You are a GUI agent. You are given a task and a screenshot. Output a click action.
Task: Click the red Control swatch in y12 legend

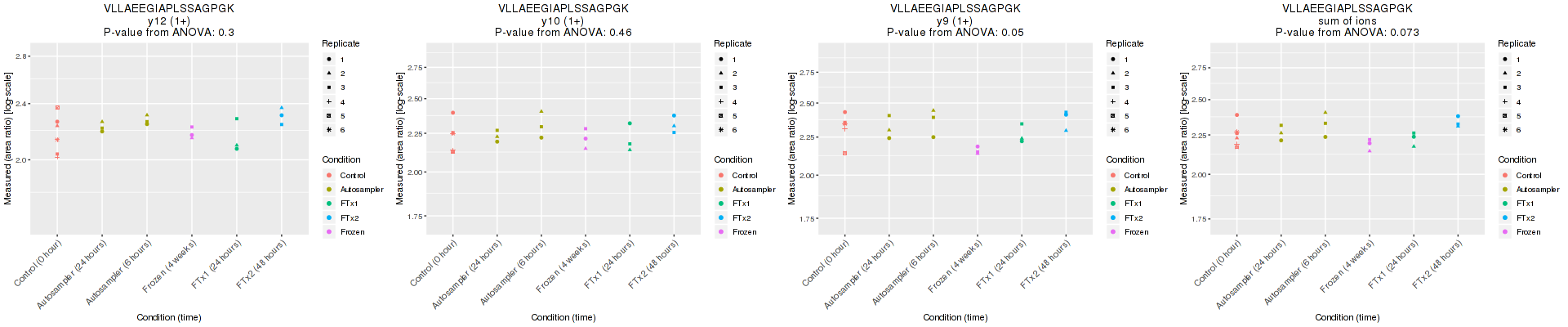[328, 175]
